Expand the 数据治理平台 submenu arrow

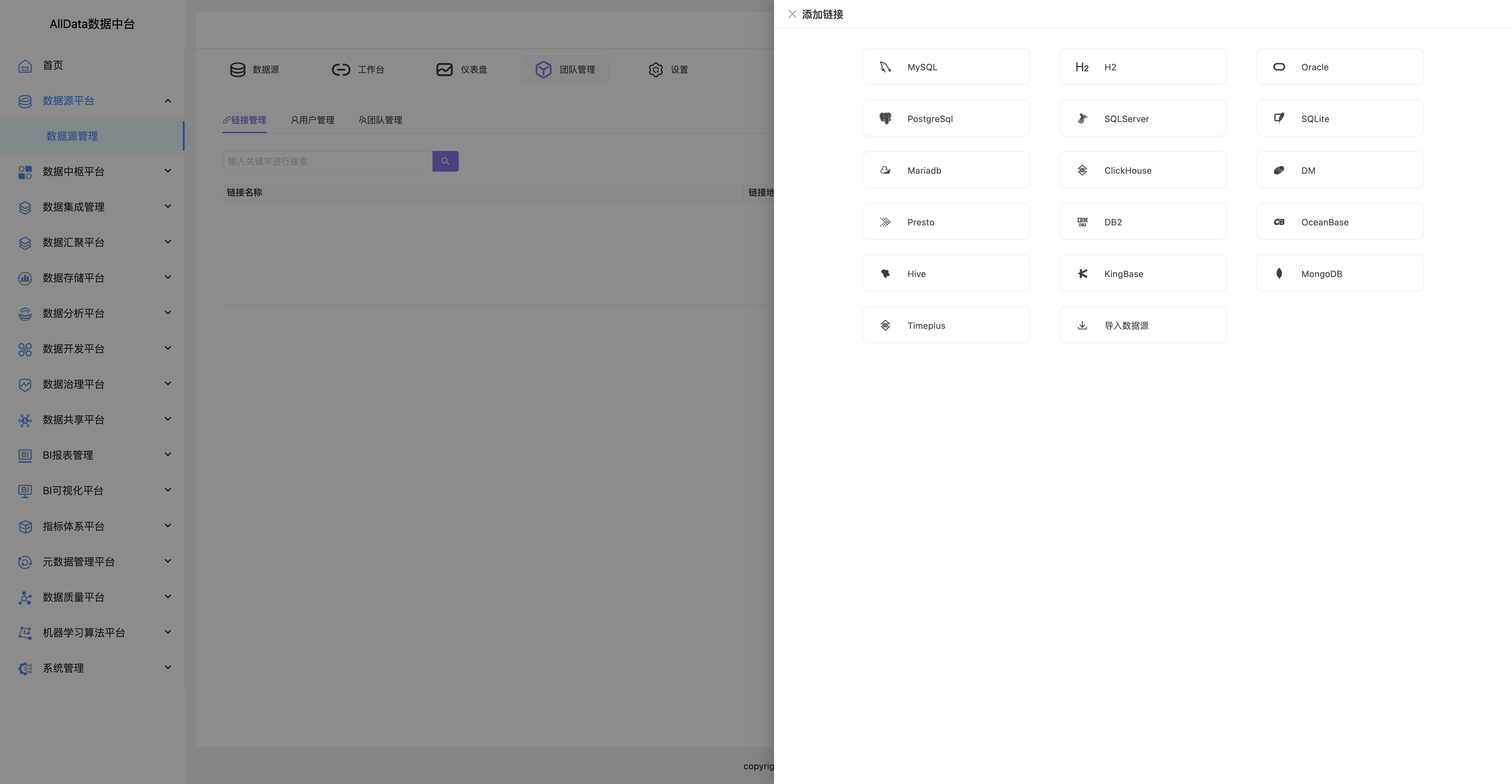click(x=168, y=384)
